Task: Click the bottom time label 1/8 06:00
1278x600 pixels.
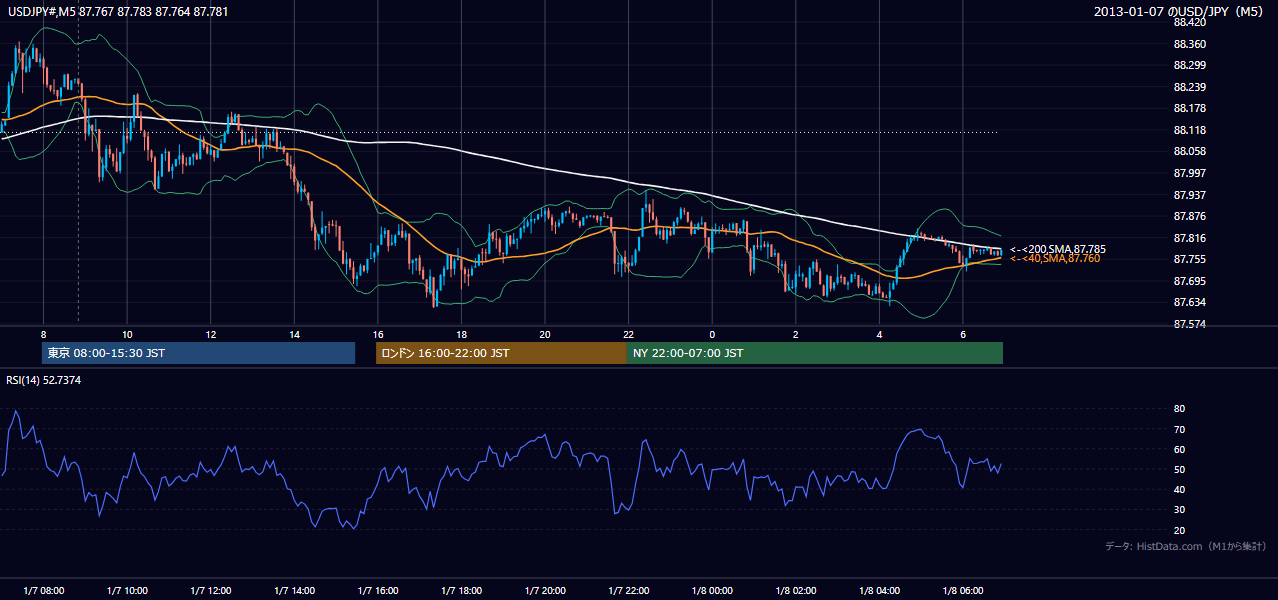Action: click(962, 590)
